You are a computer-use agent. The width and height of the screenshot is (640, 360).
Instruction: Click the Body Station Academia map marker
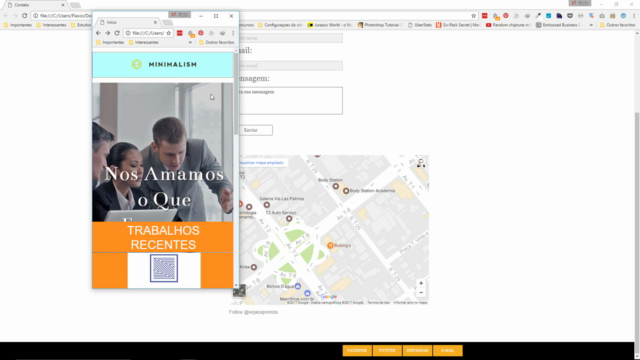(x=346, y=191)
